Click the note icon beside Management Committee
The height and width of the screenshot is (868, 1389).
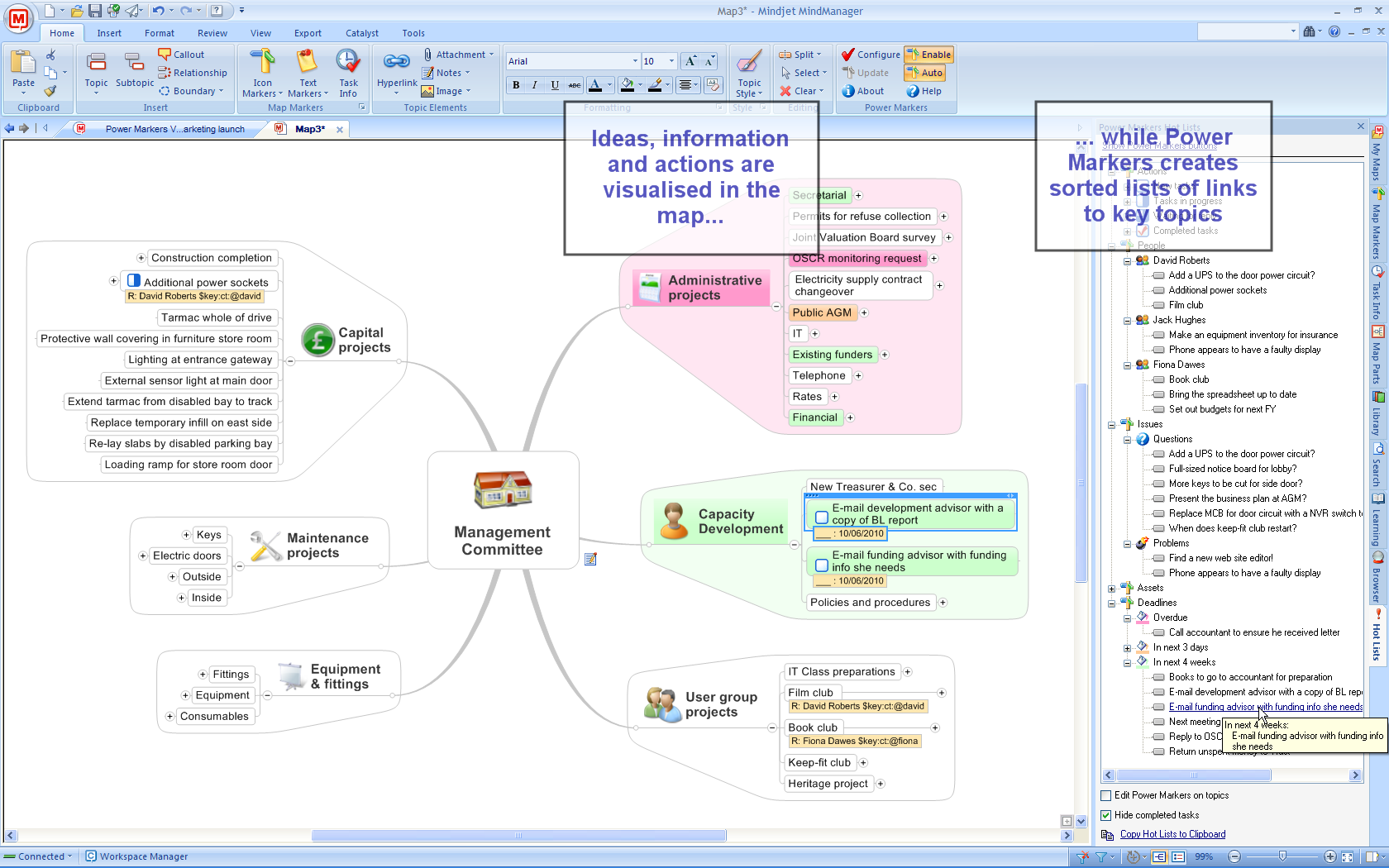(x=590, y=560)
